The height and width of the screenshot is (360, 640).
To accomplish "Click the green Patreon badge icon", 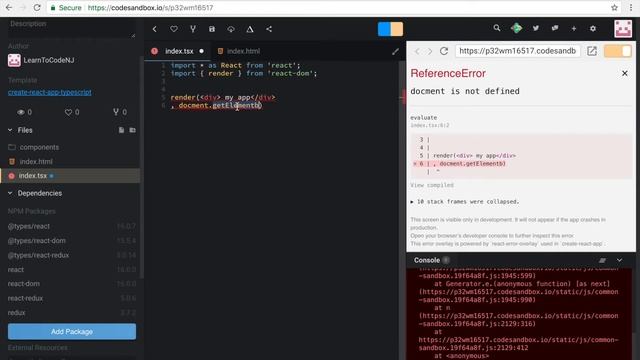I will (516, 28).
